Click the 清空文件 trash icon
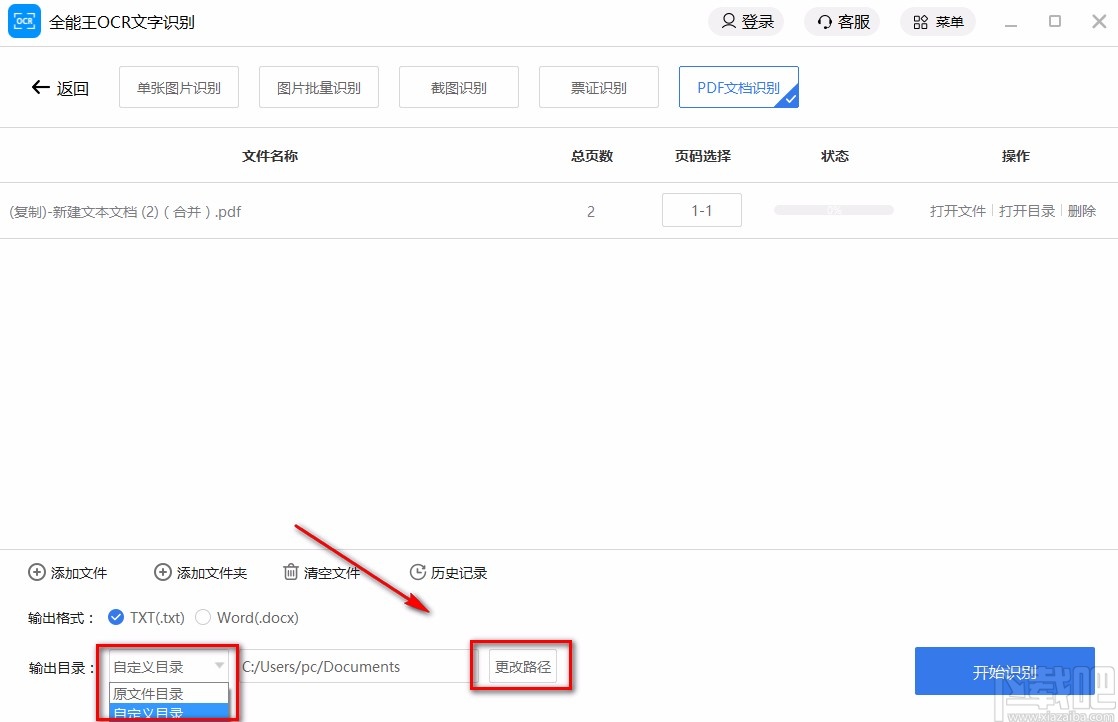 point(290,572)
